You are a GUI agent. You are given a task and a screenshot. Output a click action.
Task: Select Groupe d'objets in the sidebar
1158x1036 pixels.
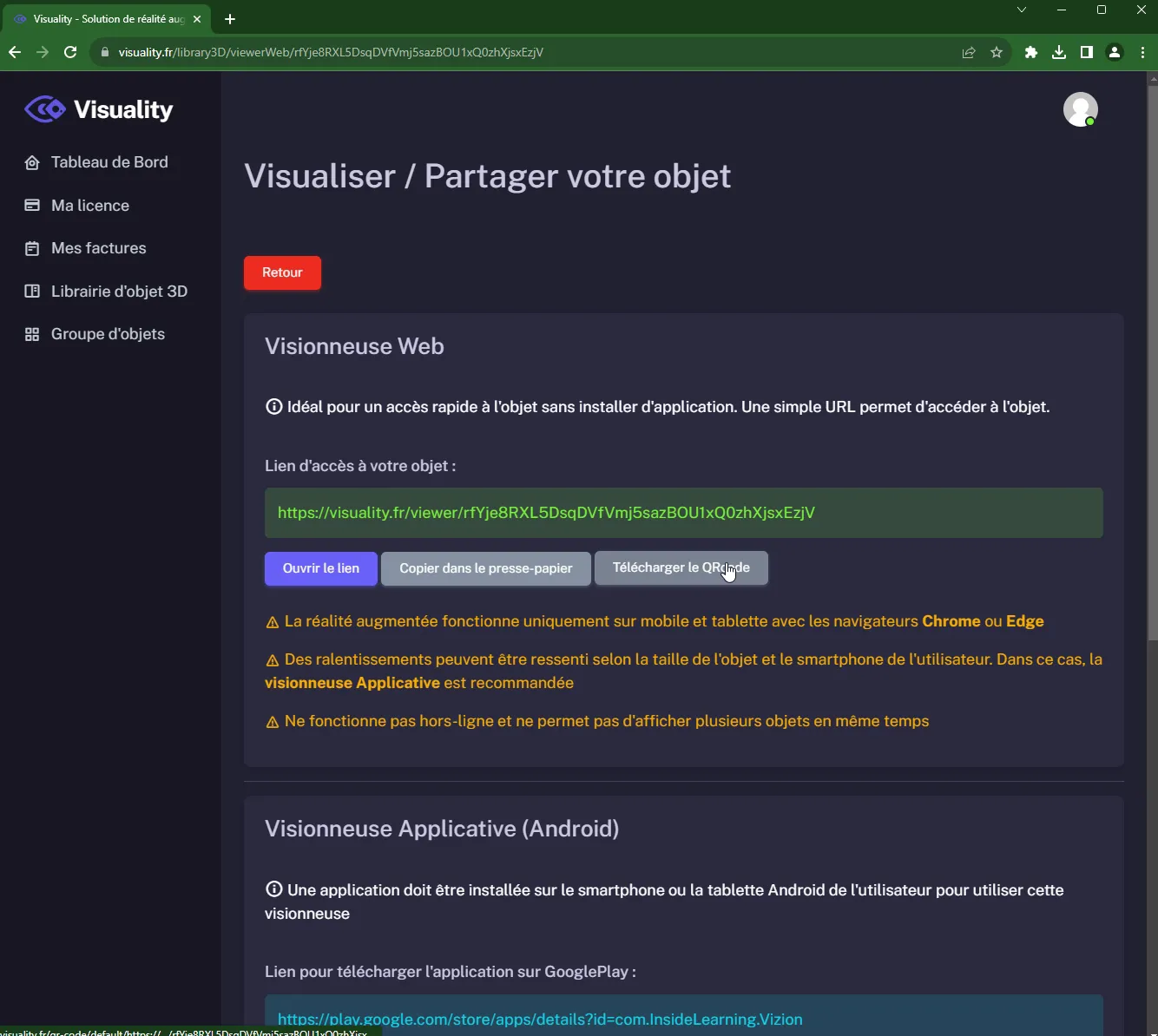pos(107,334)
